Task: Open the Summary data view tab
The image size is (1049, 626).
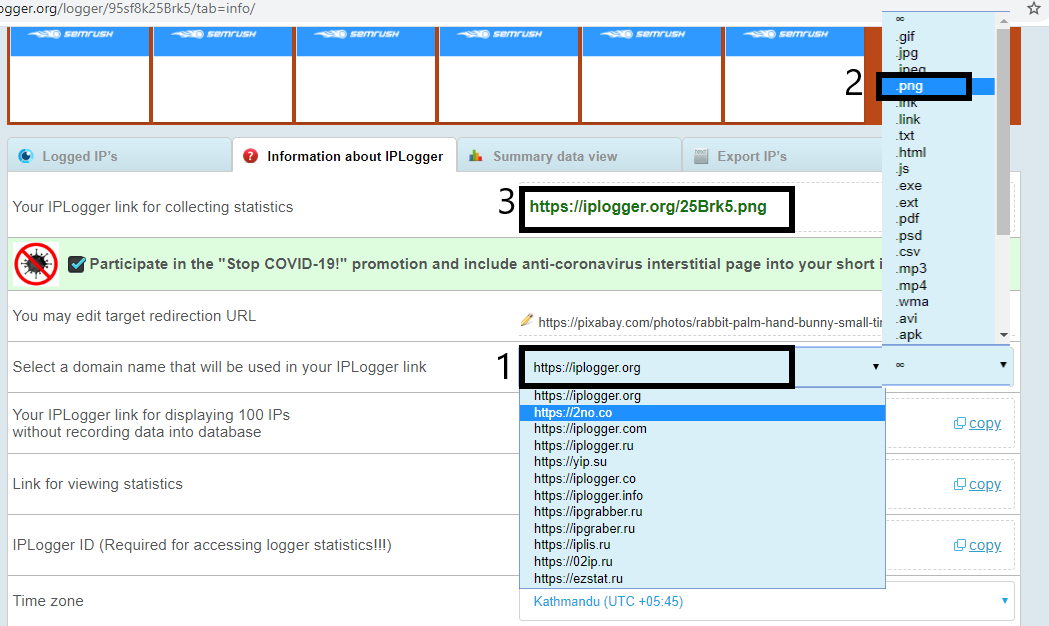Action: 569,156
